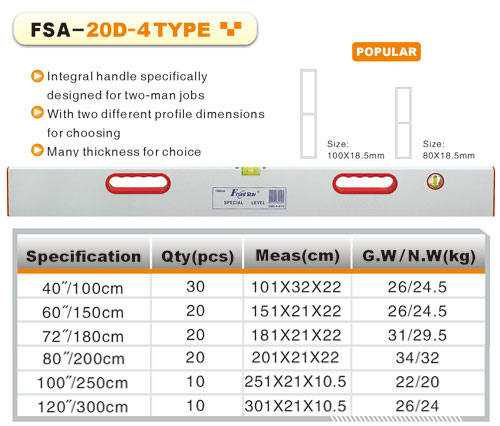This screenshot has width=500, height=426.
Task: Click the FSA-20D-4 TYPE title banner
Action: click(135, 29)
